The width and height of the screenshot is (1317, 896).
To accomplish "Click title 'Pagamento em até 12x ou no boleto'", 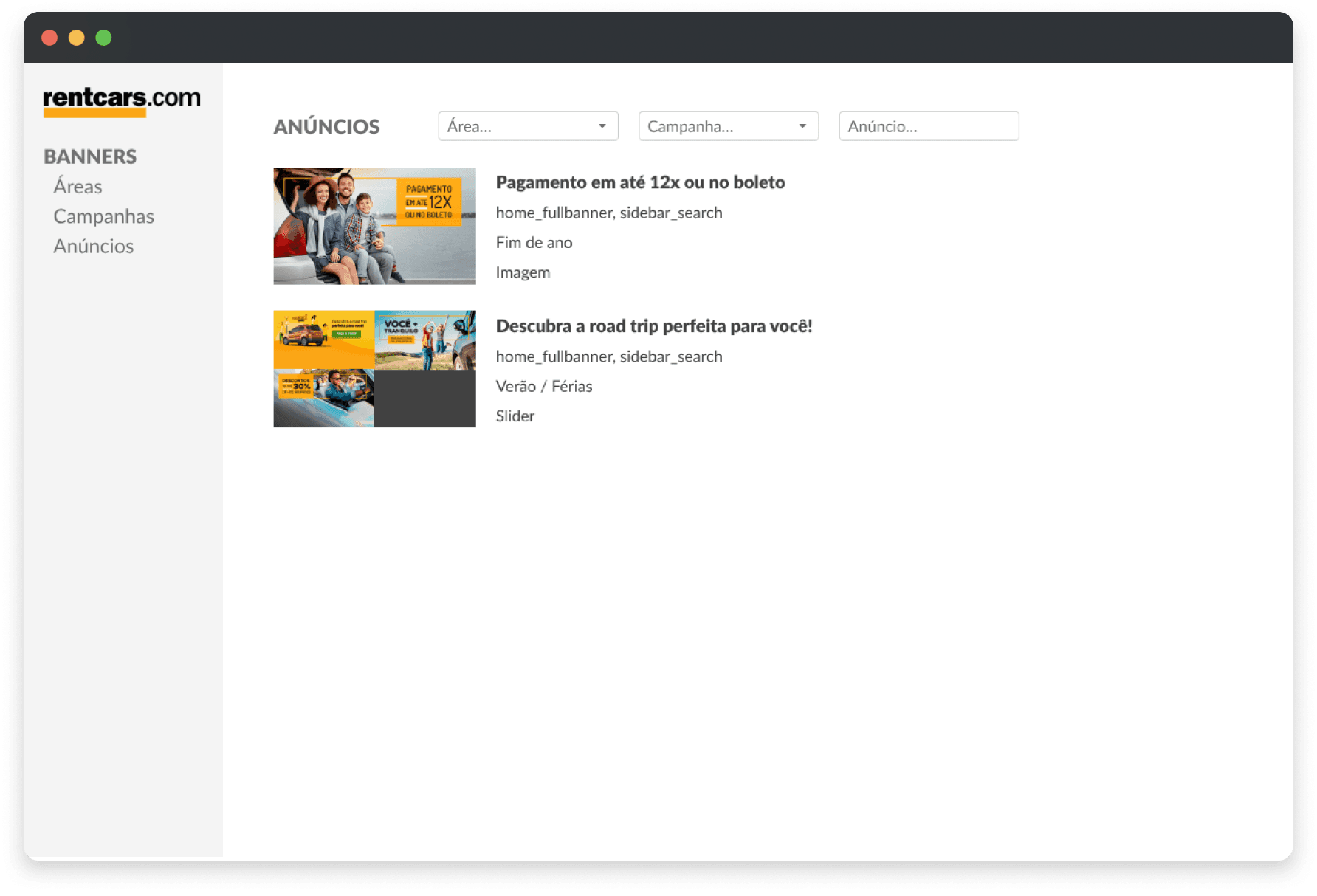I will click(640, 182).
